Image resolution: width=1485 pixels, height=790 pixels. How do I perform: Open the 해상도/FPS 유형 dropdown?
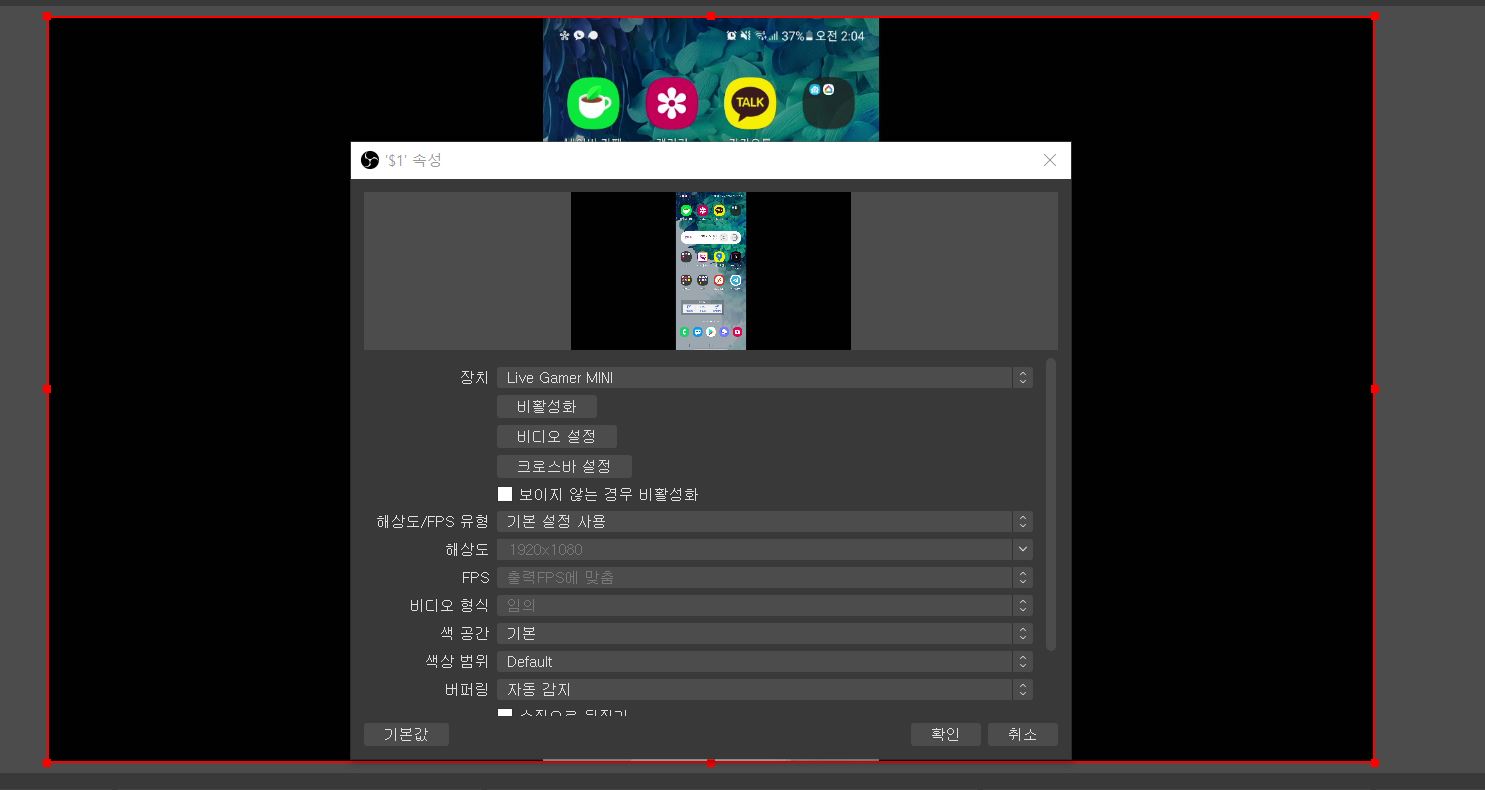(x=764, y=521)
